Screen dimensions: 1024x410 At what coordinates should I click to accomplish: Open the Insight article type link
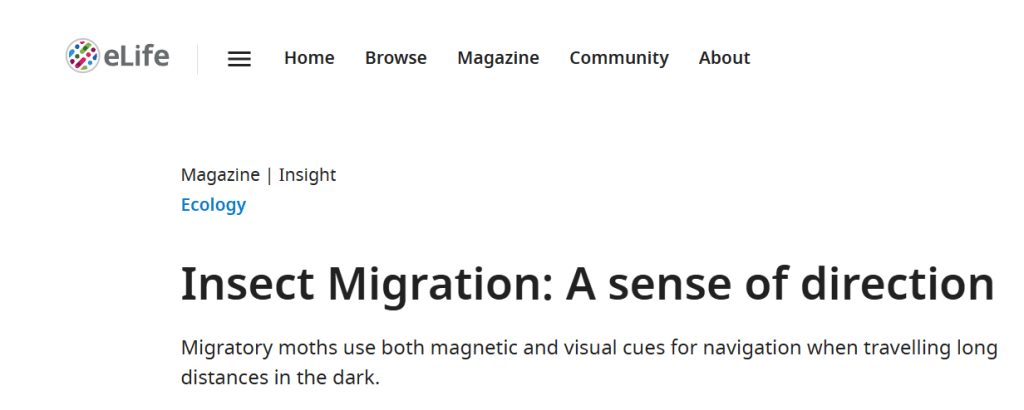(x=307, y=175)
